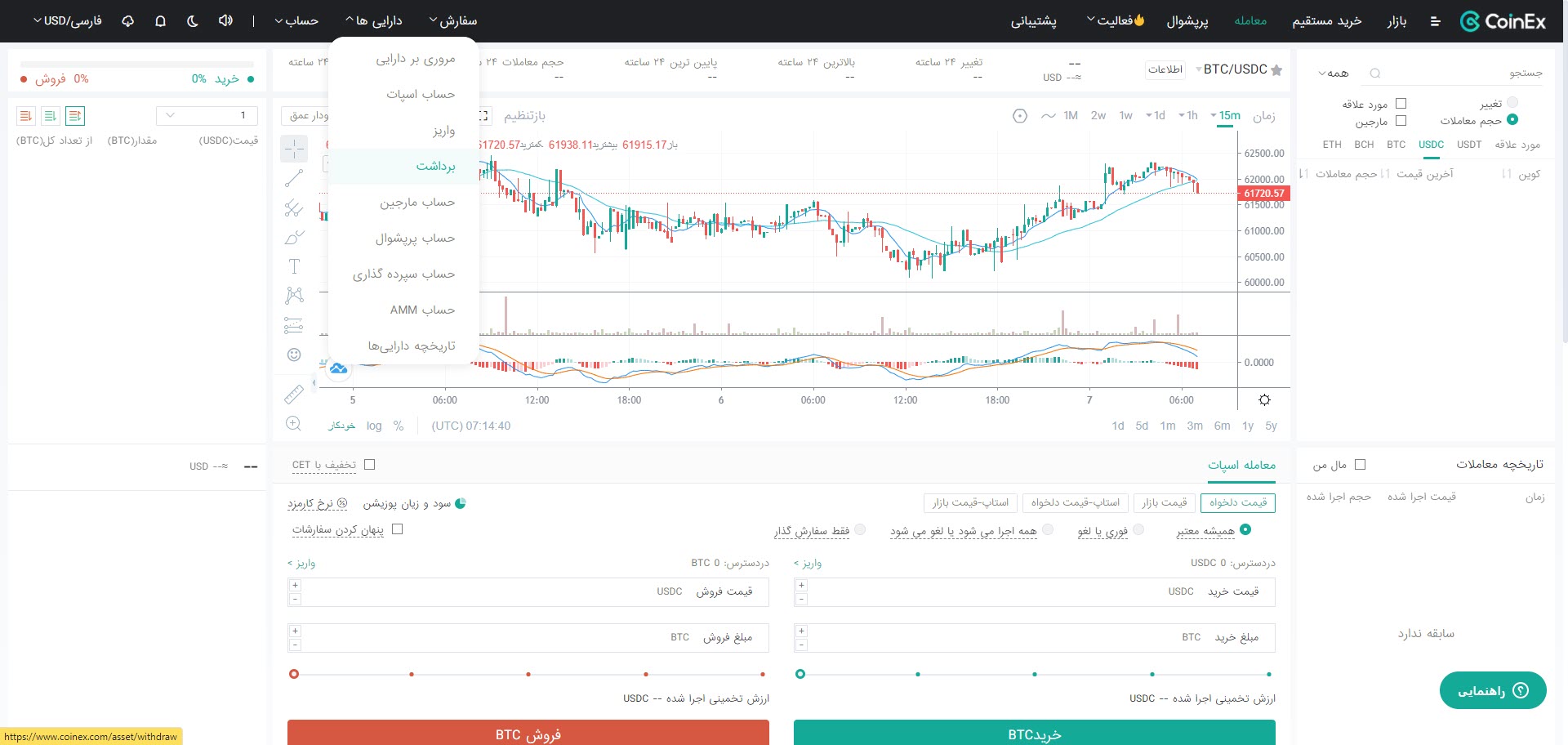Click the blue cloud chart snapshot icon
Screen dimensions: 1568x745
point(338,369)
